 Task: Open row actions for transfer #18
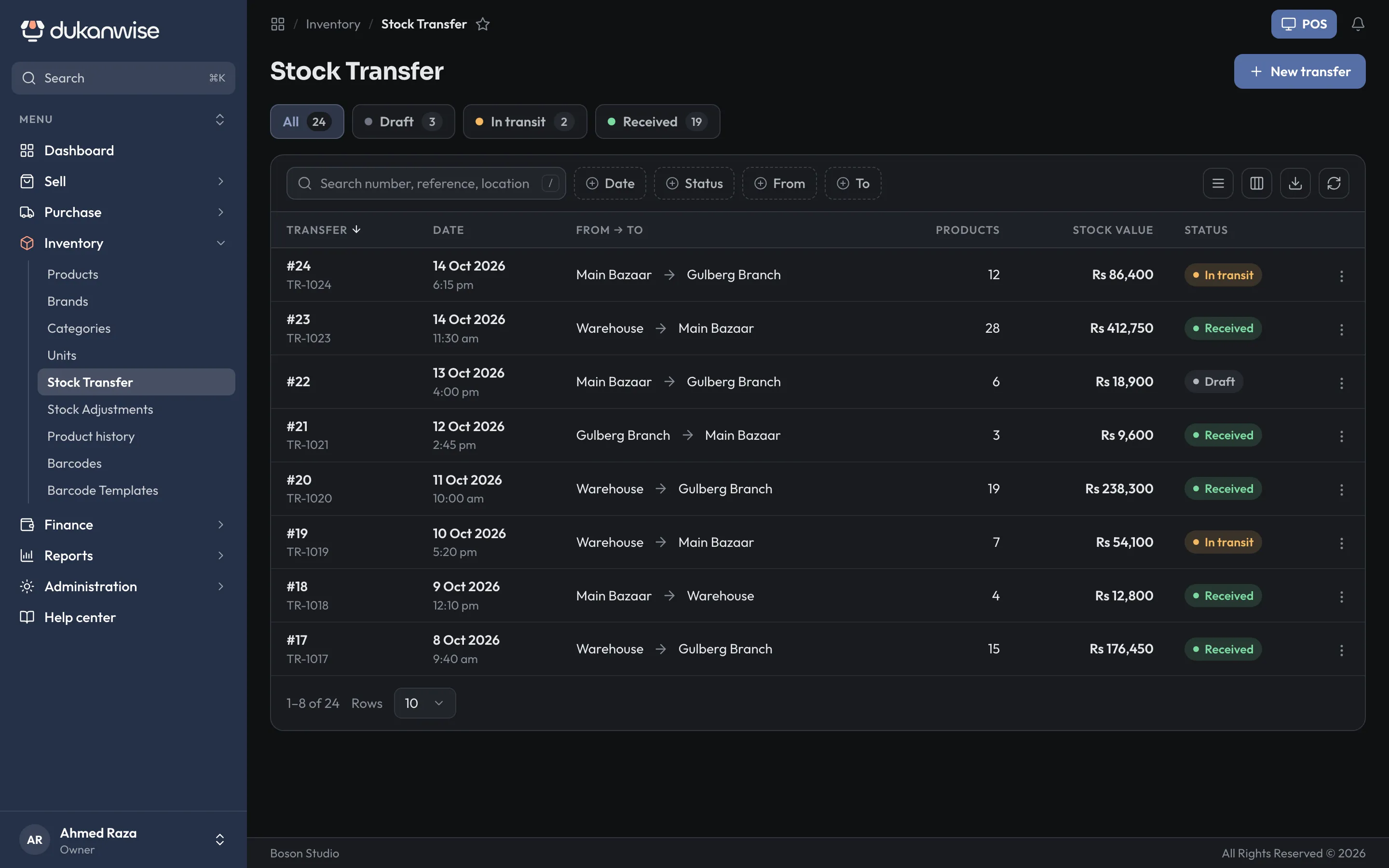point(1341,596)
